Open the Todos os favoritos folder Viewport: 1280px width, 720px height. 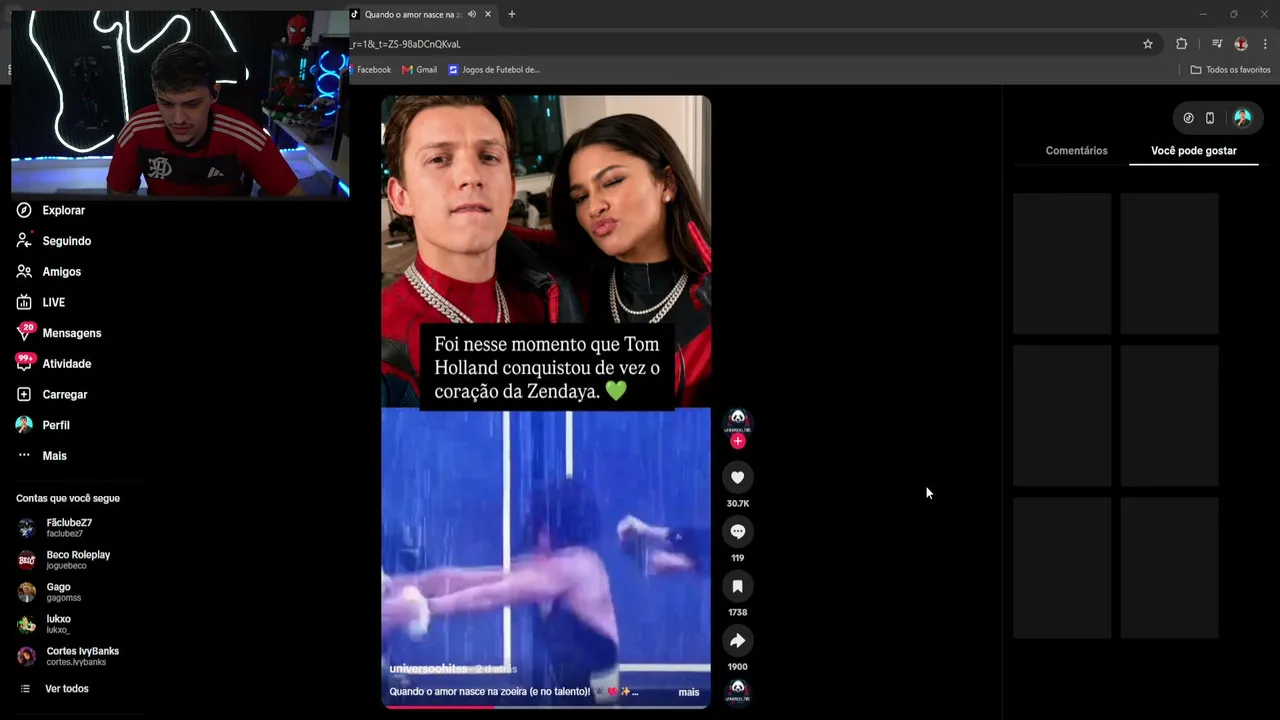pos(1230,70)
